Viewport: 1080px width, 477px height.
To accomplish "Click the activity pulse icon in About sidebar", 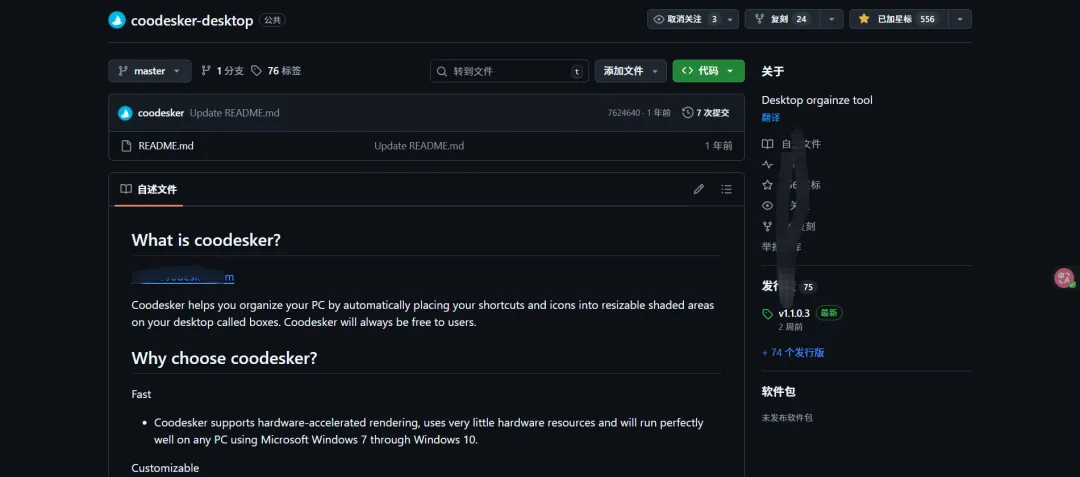I will click(x=767, y=165).
